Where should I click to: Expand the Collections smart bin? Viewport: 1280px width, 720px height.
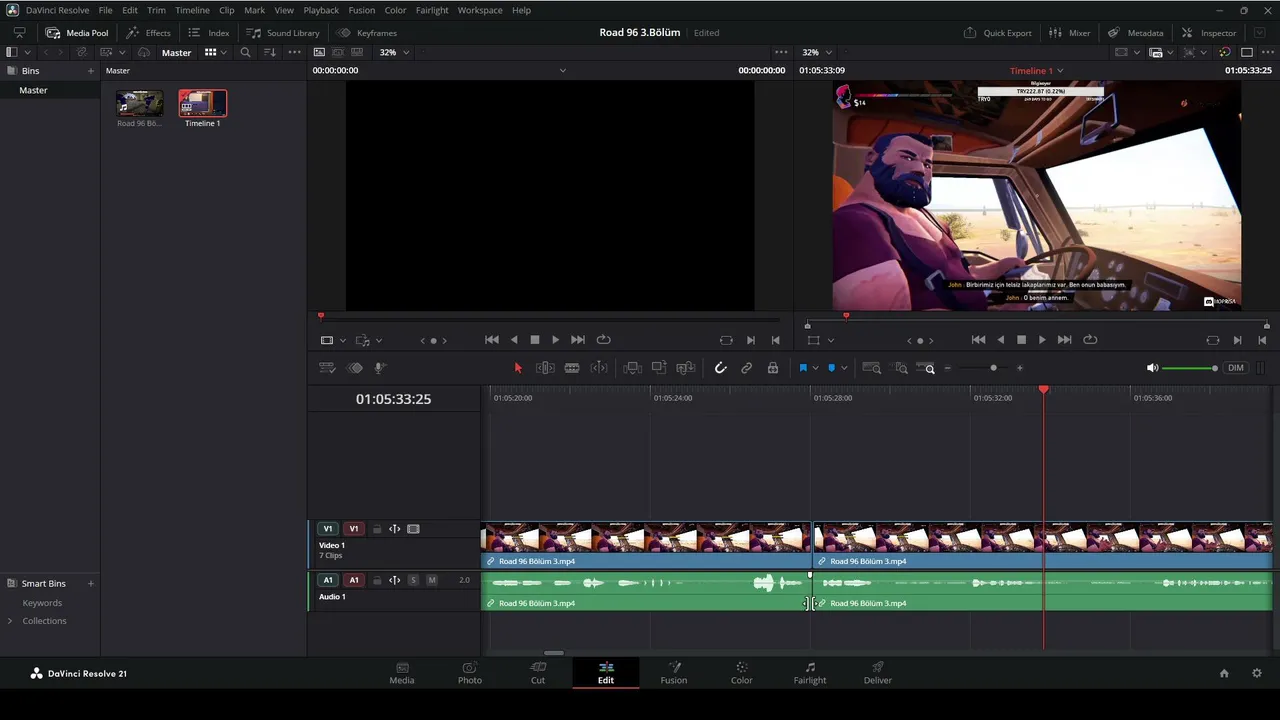click(10, 621)
